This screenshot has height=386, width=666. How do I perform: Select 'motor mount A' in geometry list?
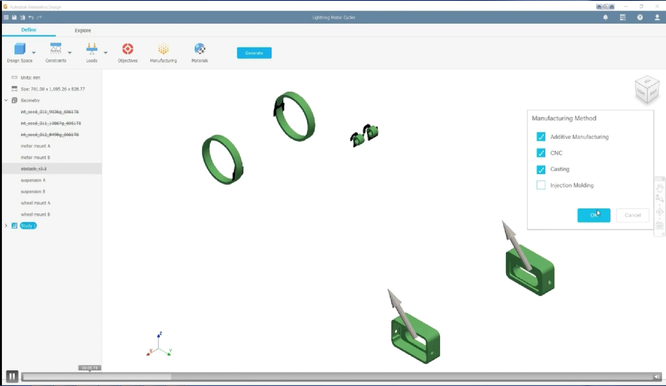click(36, 146)
